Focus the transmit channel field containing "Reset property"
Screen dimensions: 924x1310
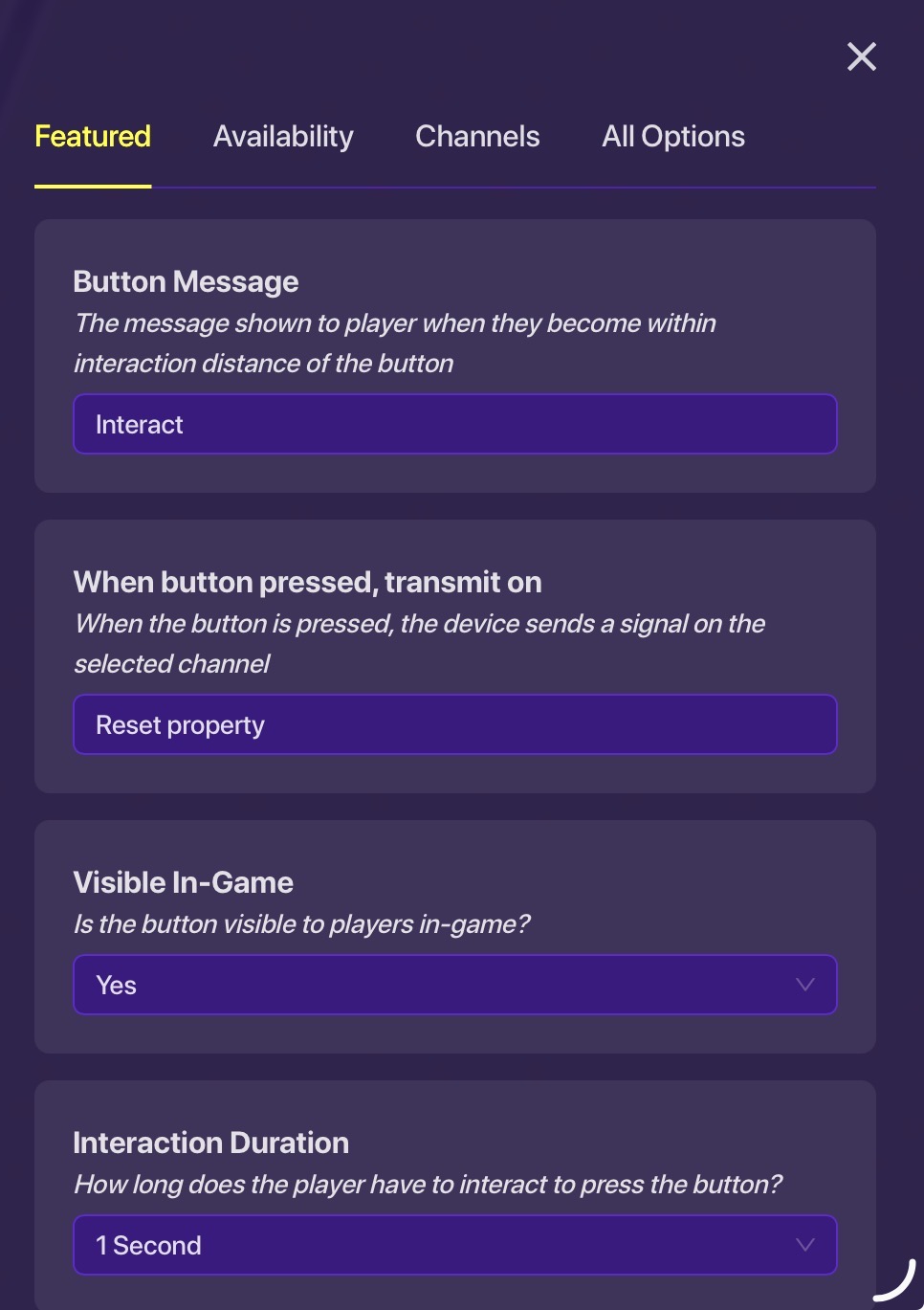(454, 724)
